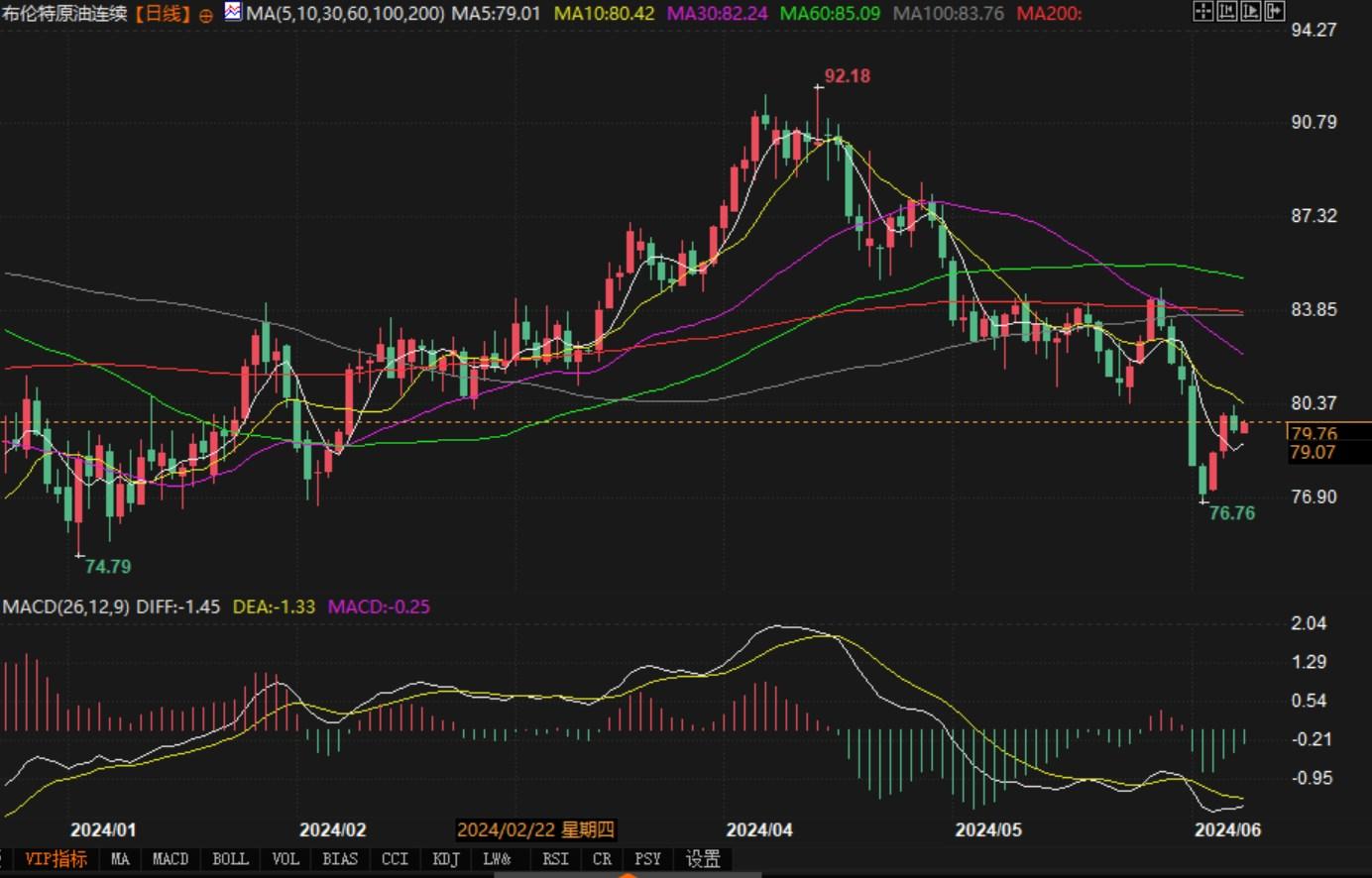1372x878 pixels.
Task: Click the expand-panel arrow icon at top right
Action: pyautogui.click(x=1275, y=12)
